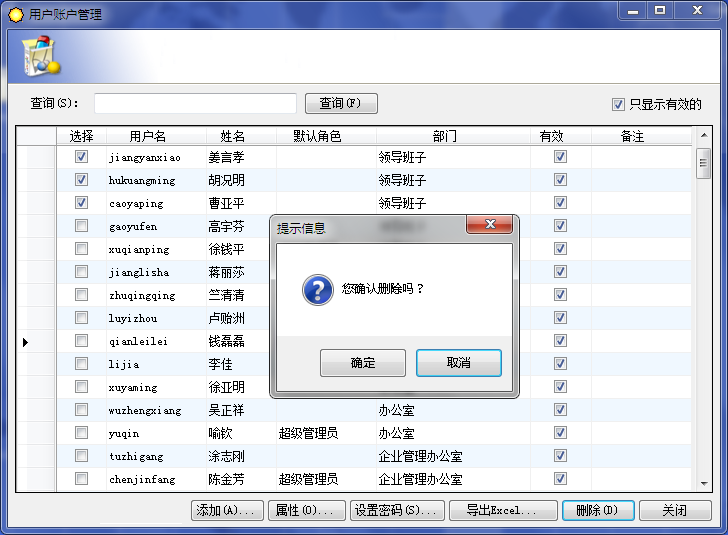Maximize the 用户账户管理 window
Screen dimensions: 728x535
[660, 10]
